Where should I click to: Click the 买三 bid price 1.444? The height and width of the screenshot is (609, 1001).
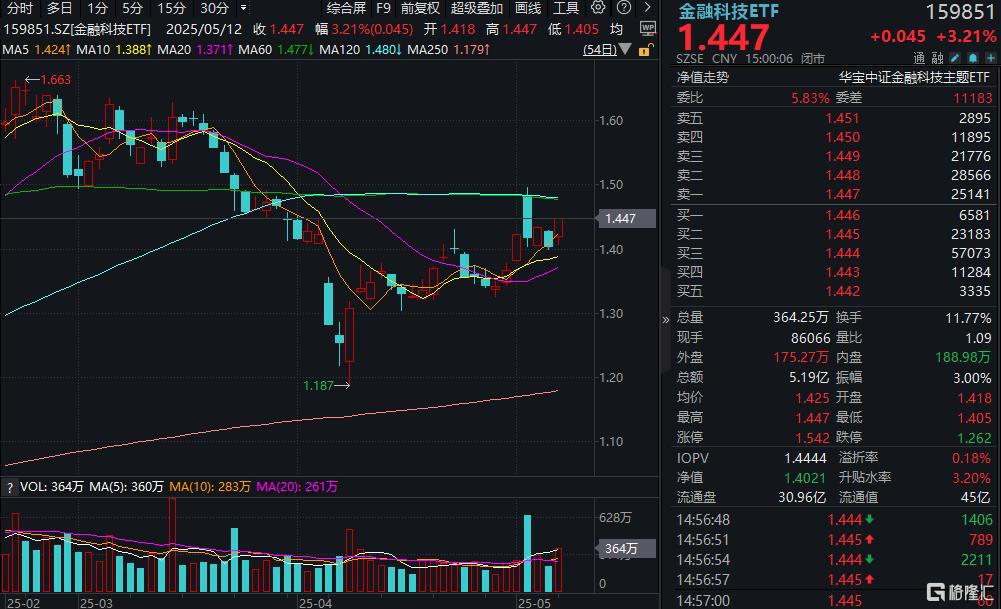click(842, 253)
